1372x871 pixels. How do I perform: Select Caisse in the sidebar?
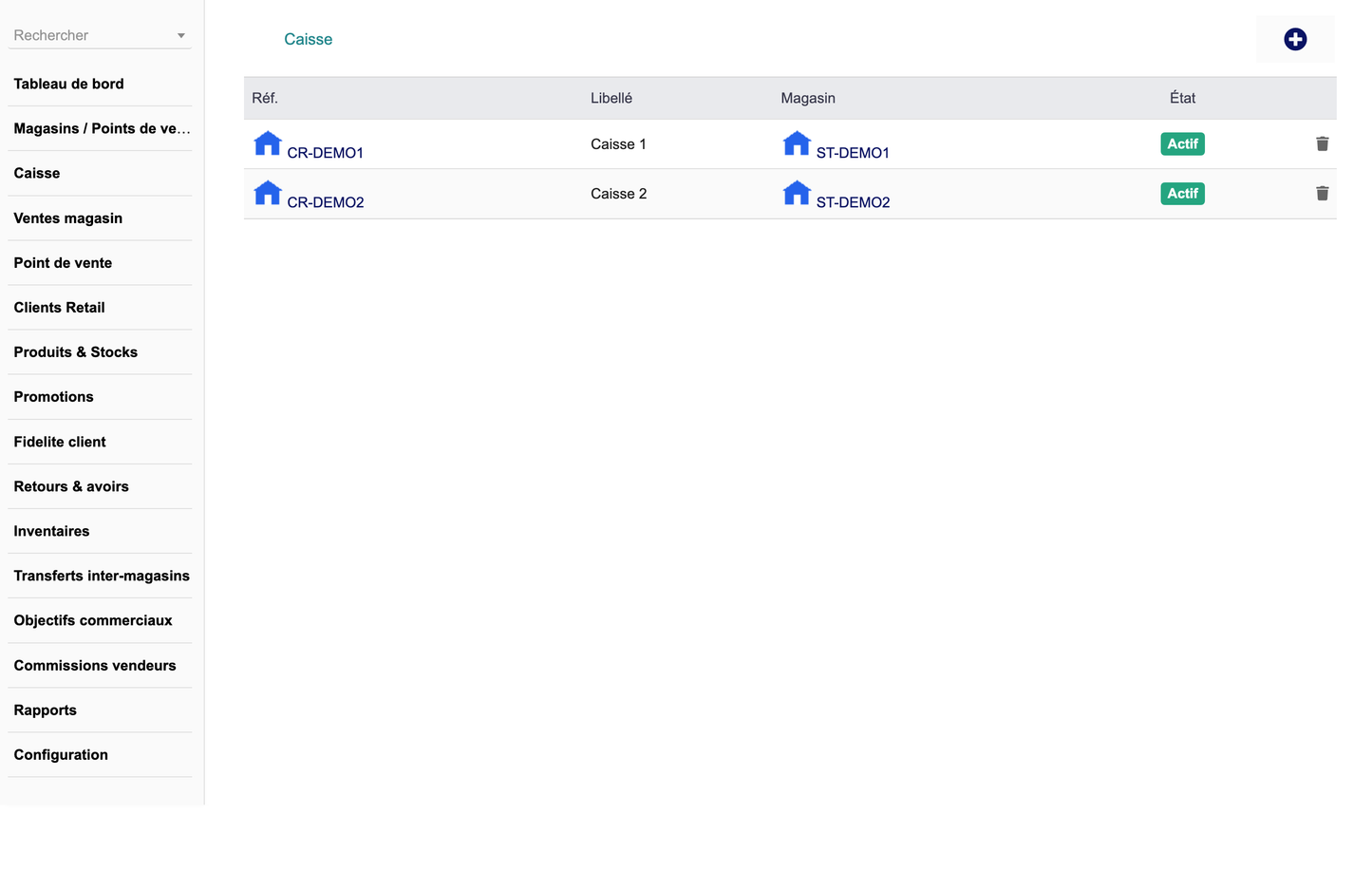36,173
